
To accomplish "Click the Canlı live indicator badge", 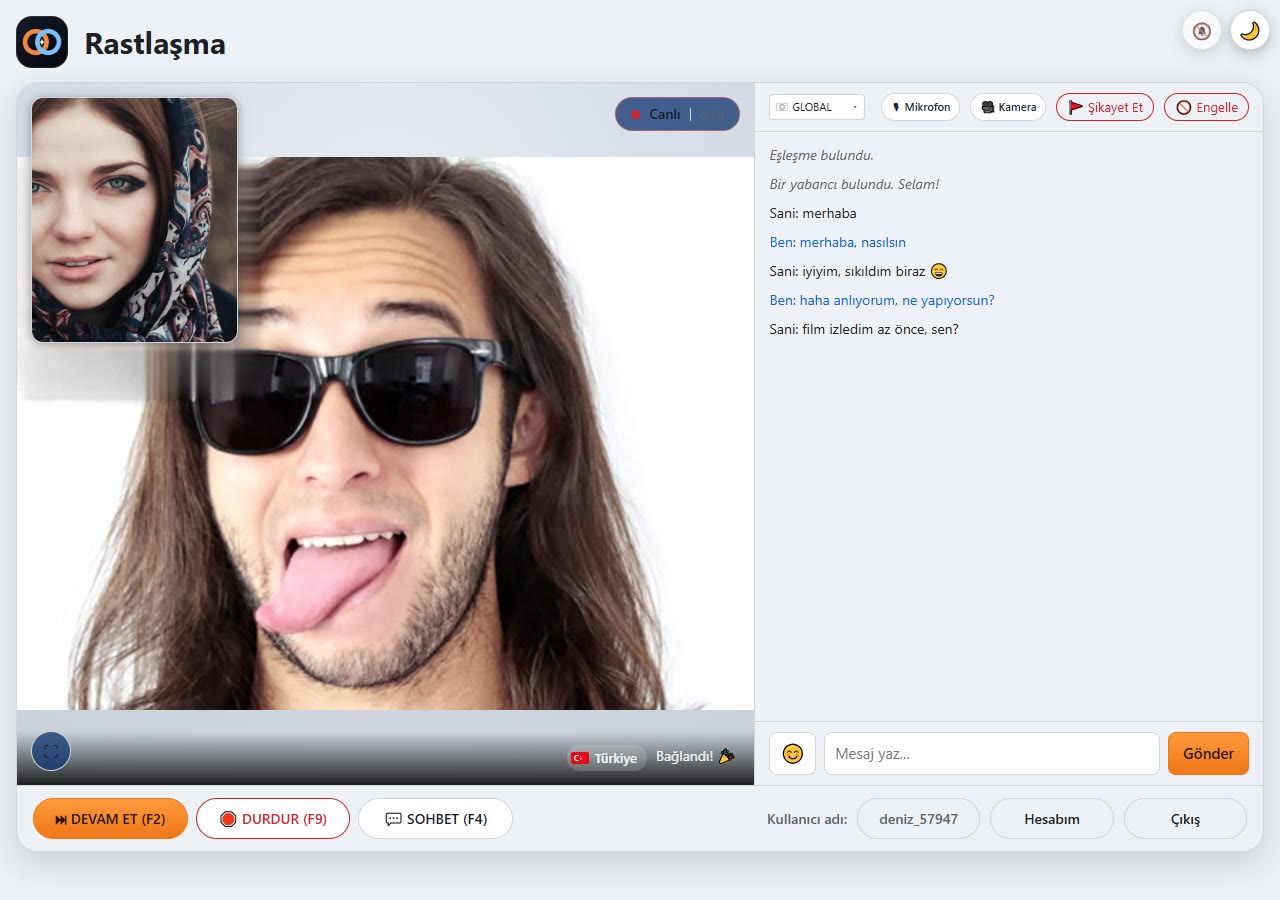I will tap(677, 114).
